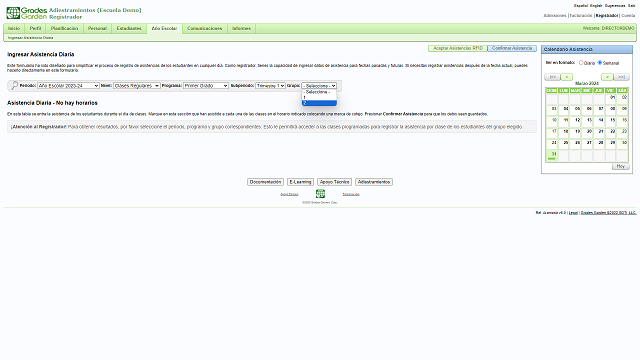This screenshot has width=640, height=360.
Task: Open the Año Escolar tab
Action: pos(164,28)
